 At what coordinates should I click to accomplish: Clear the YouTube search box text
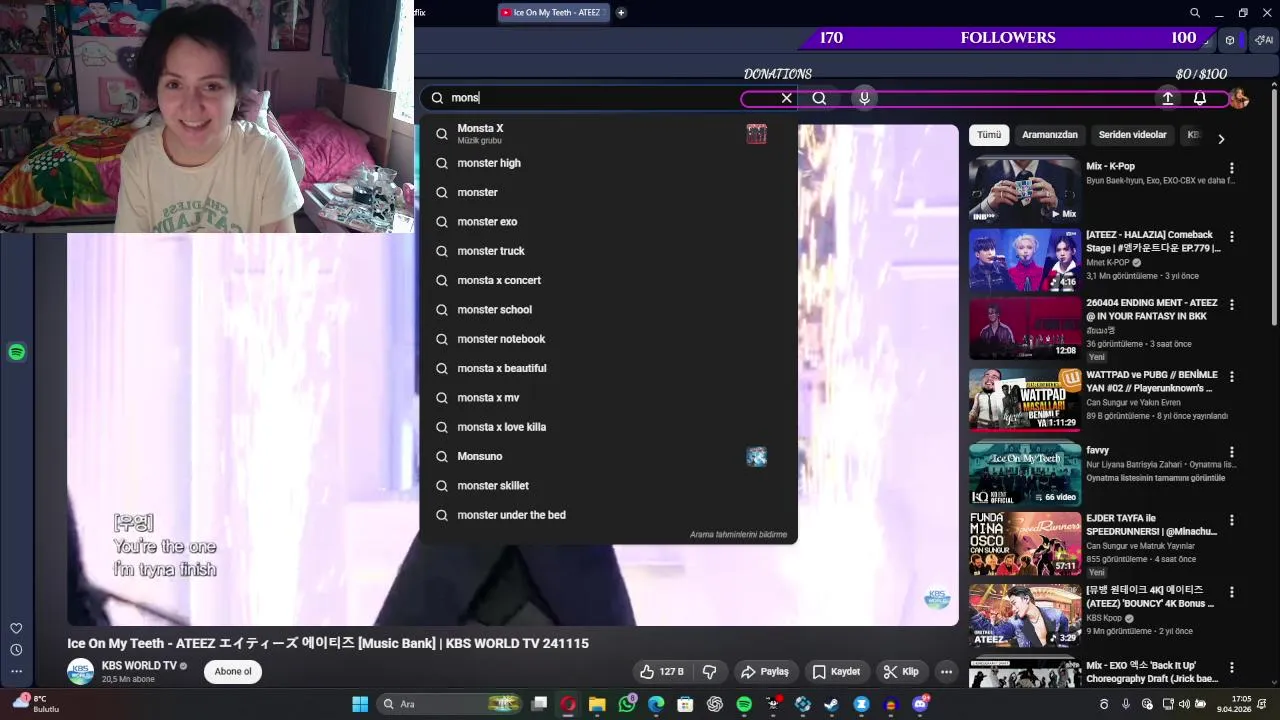pyautogui.click(x=786, y=98)
